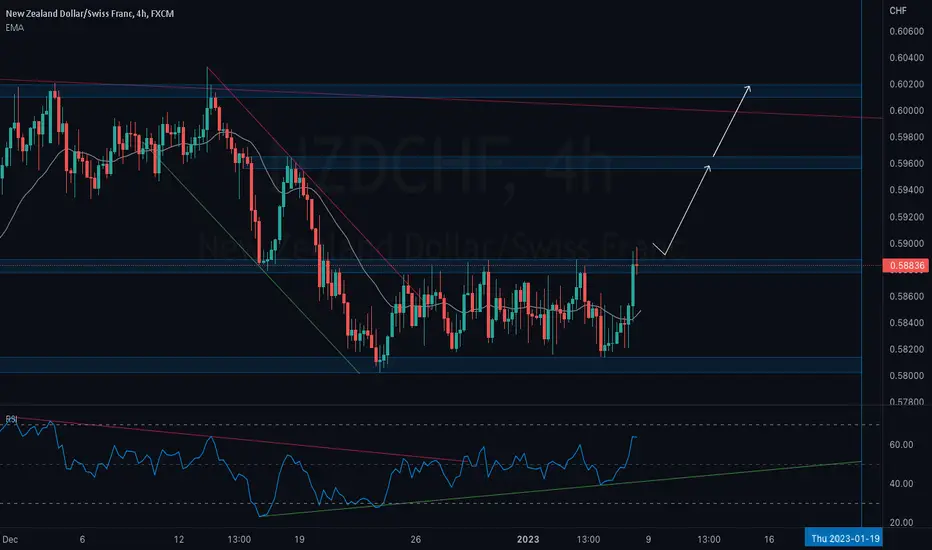Click the current price label 0.58836
The image size is (932, 550).
pyautogui.click(x=906, y=265)
